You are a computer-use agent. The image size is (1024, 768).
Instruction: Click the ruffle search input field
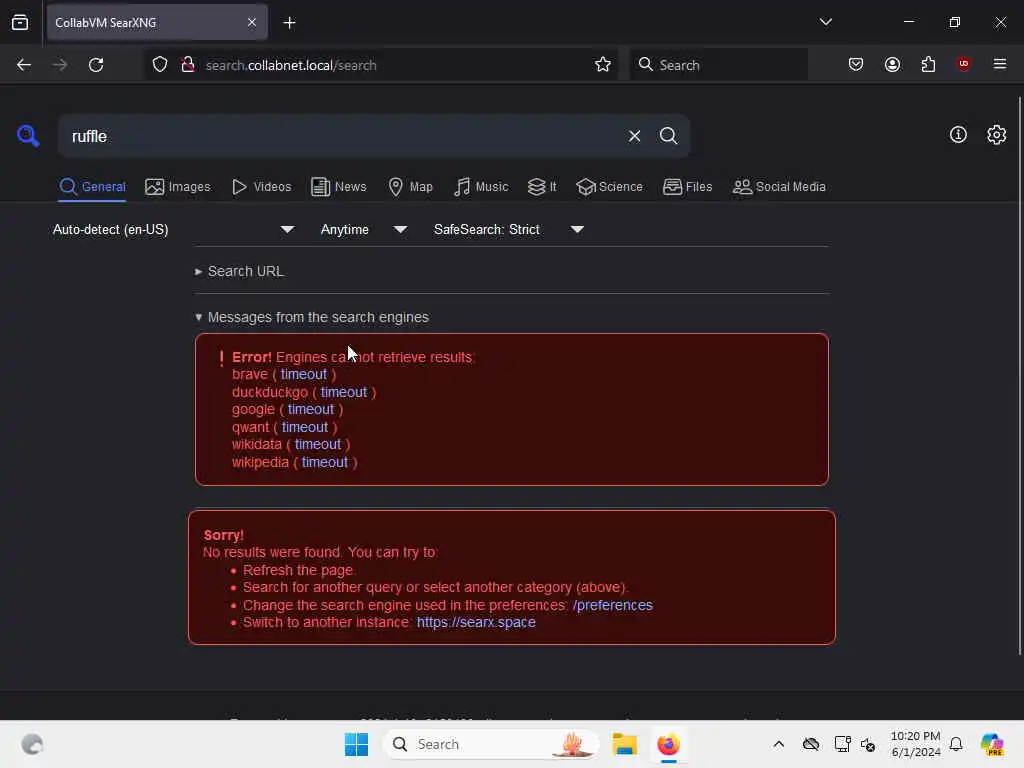[x=343, y=136]
